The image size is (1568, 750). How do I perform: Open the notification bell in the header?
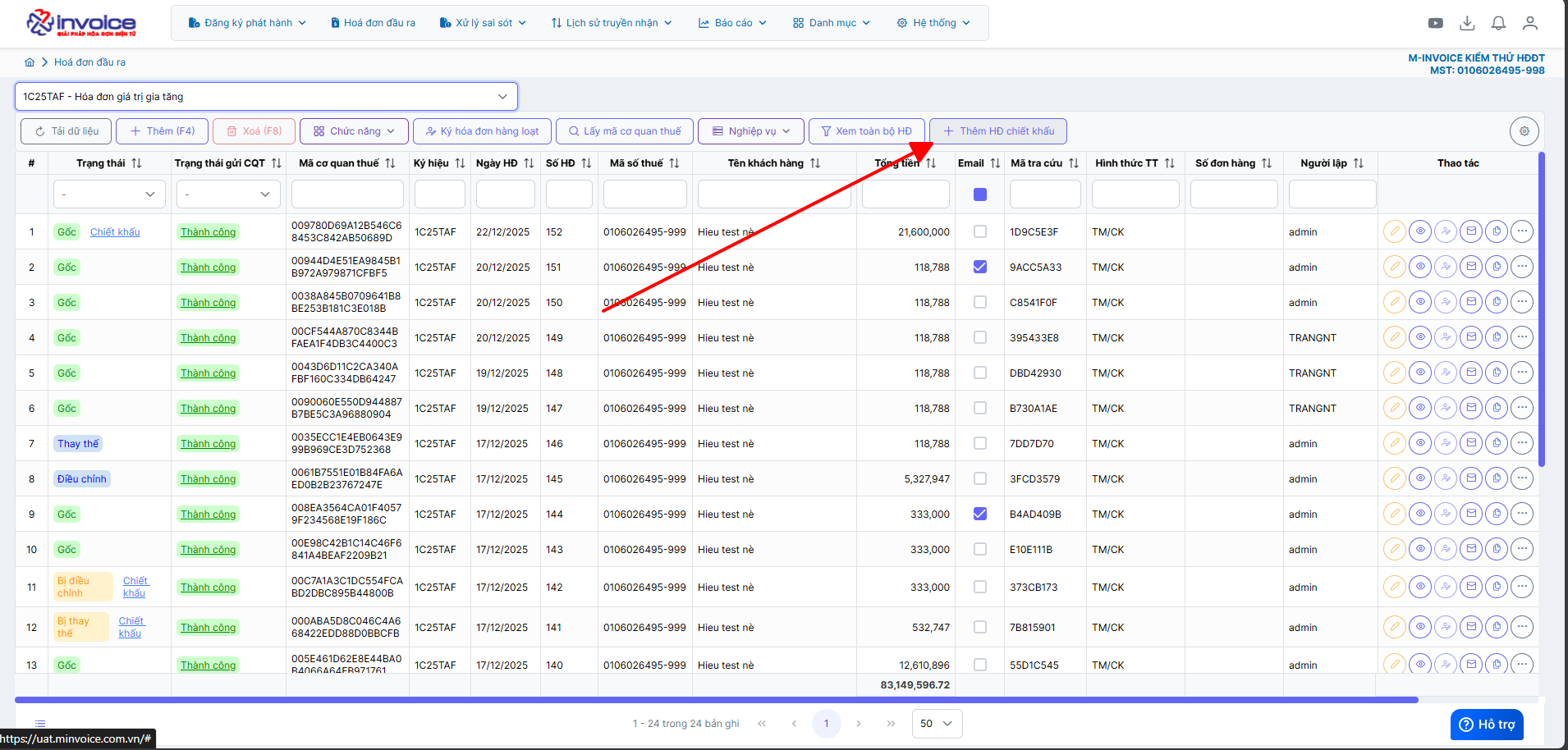tap(1498, 23)
